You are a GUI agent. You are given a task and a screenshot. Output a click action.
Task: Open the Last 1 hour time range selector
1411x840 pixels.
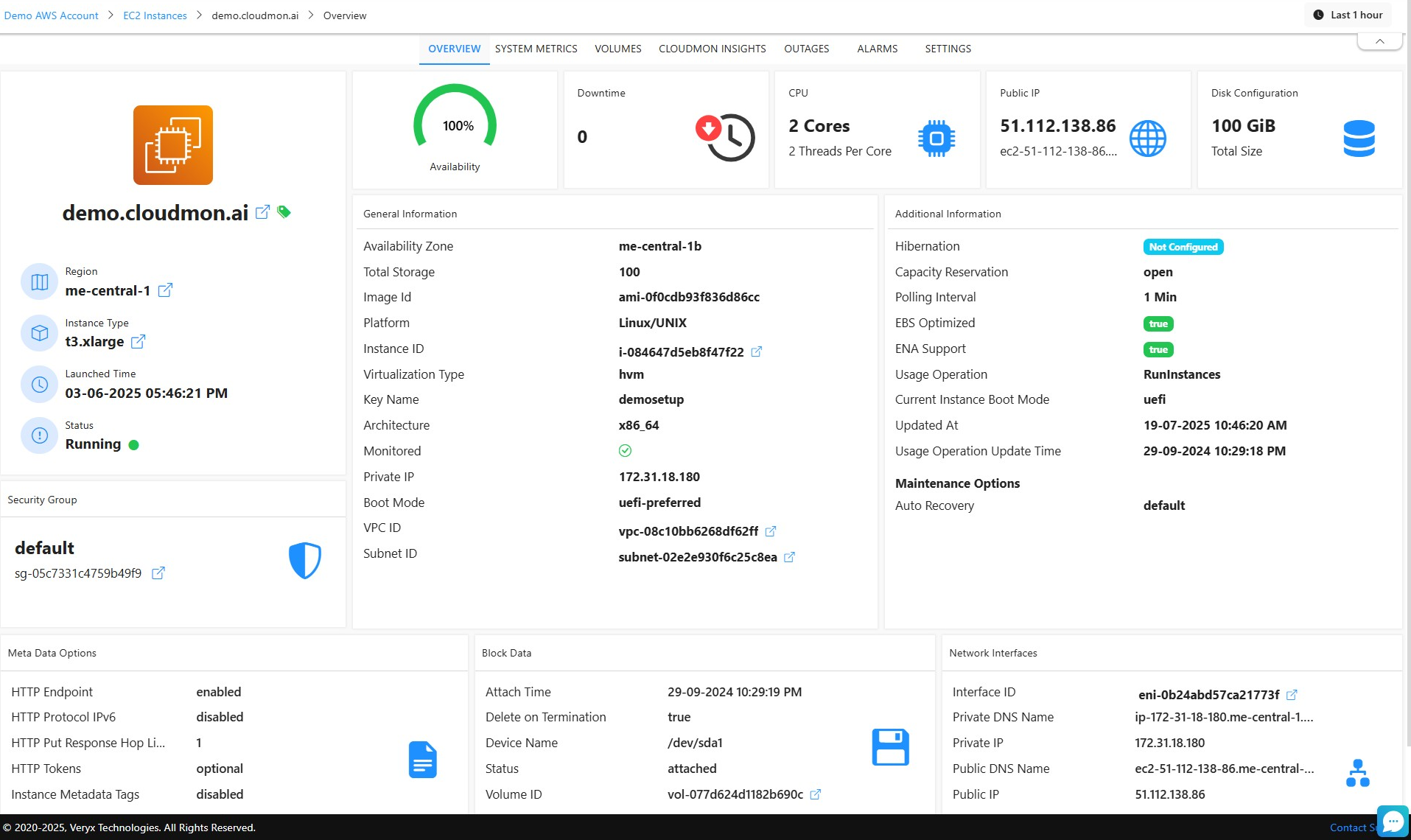point(1348,15)
